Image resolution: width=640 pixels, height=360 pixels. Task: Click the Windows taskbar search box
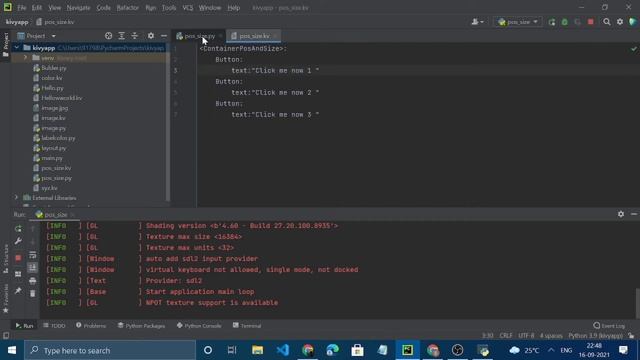point(110,350)
